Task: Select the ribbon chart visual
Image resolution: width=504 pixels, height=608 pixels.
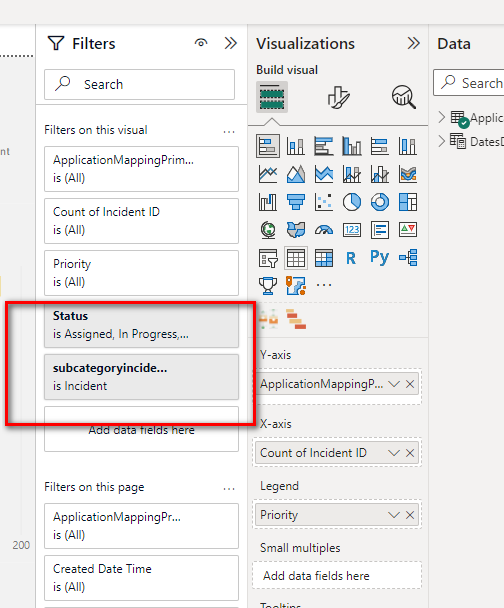Action: coord(408,174)
